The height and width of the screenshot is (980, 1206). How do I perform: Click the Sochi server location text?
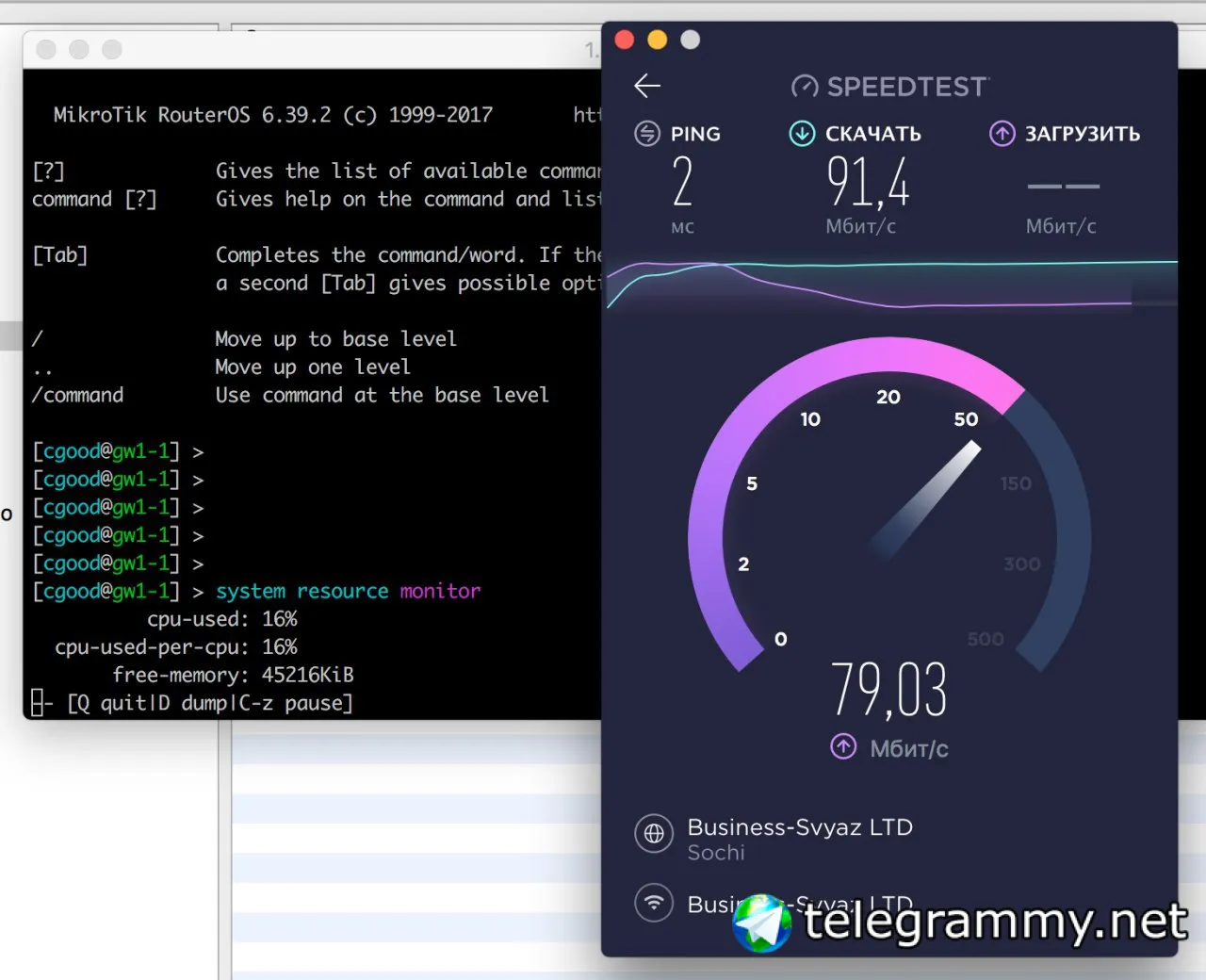click(716, 853)
